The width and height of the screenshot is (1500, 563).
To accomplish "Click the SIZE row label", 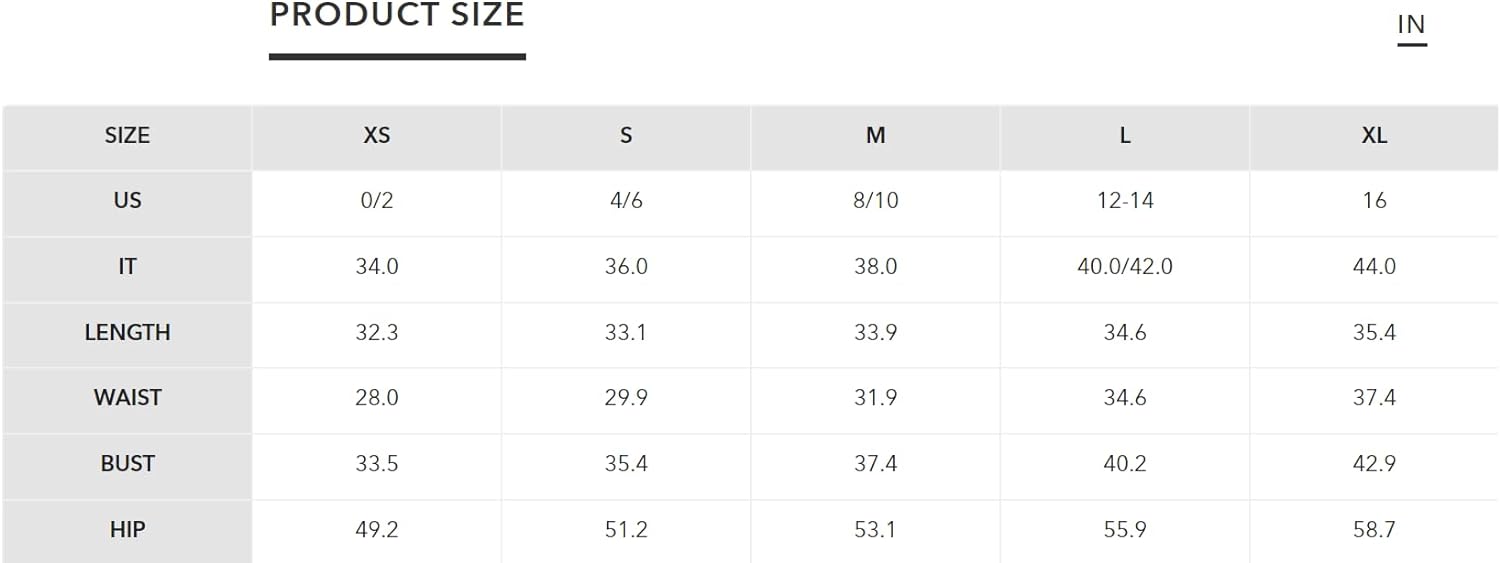I will click(x=127, y=136).
